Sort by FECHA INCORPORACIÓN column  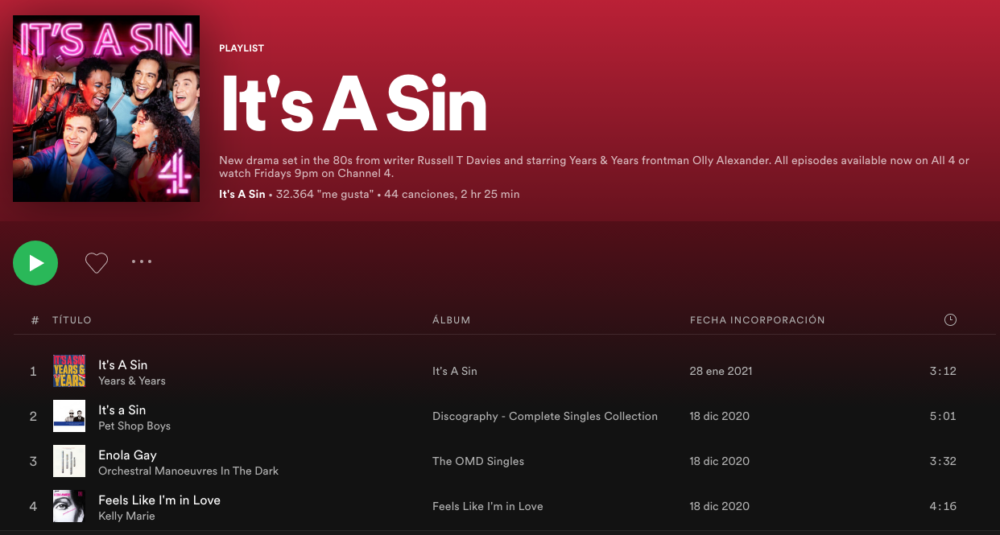coord(757,320)
